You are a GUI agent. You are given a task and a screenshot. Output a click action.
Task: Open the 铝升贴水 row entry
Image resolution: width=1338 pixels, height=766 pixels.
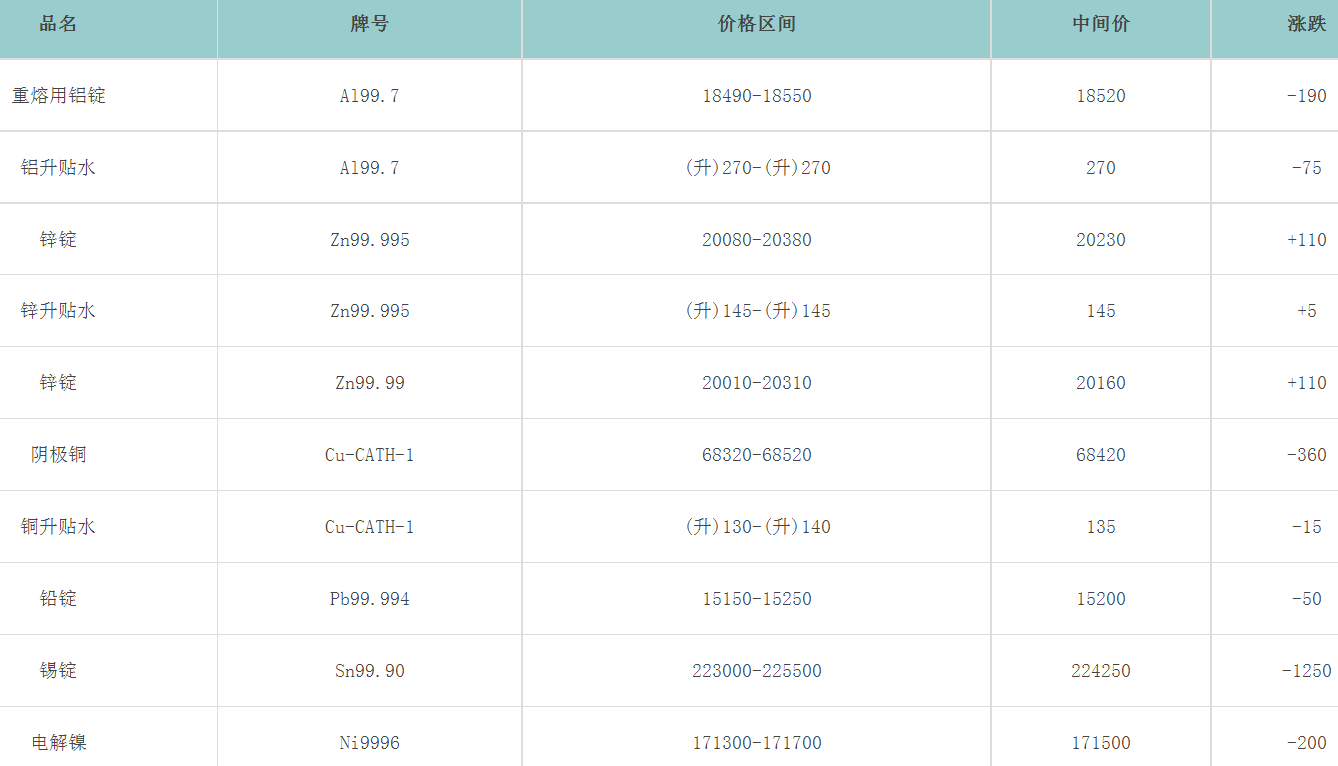tap(58, 168)
